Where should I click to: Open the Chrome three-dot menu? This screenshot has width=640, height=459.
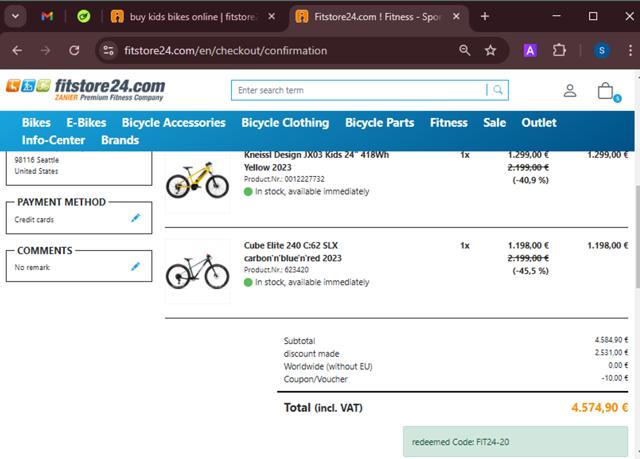point(630,50)
